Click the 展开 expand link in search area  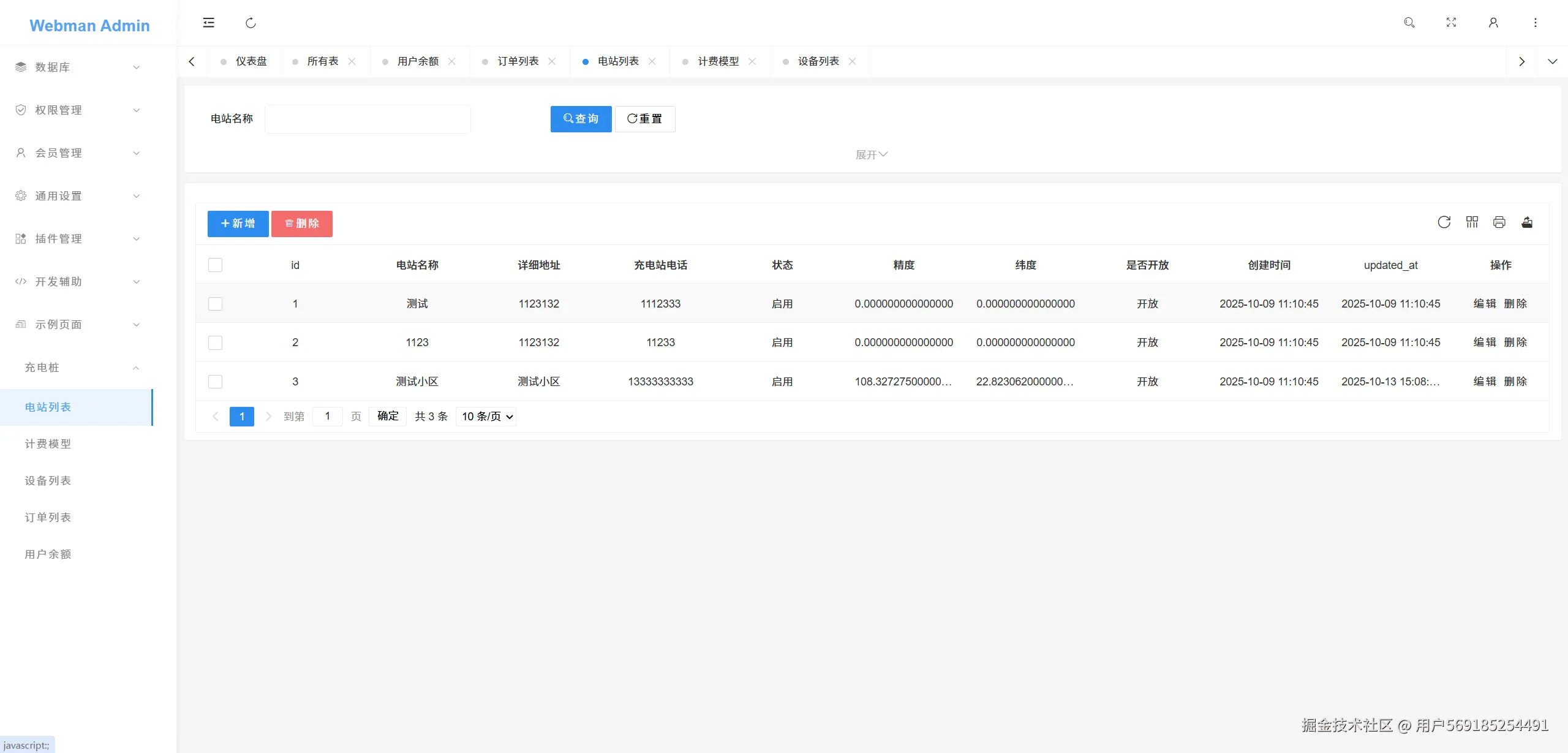click(x=870, y=154)
